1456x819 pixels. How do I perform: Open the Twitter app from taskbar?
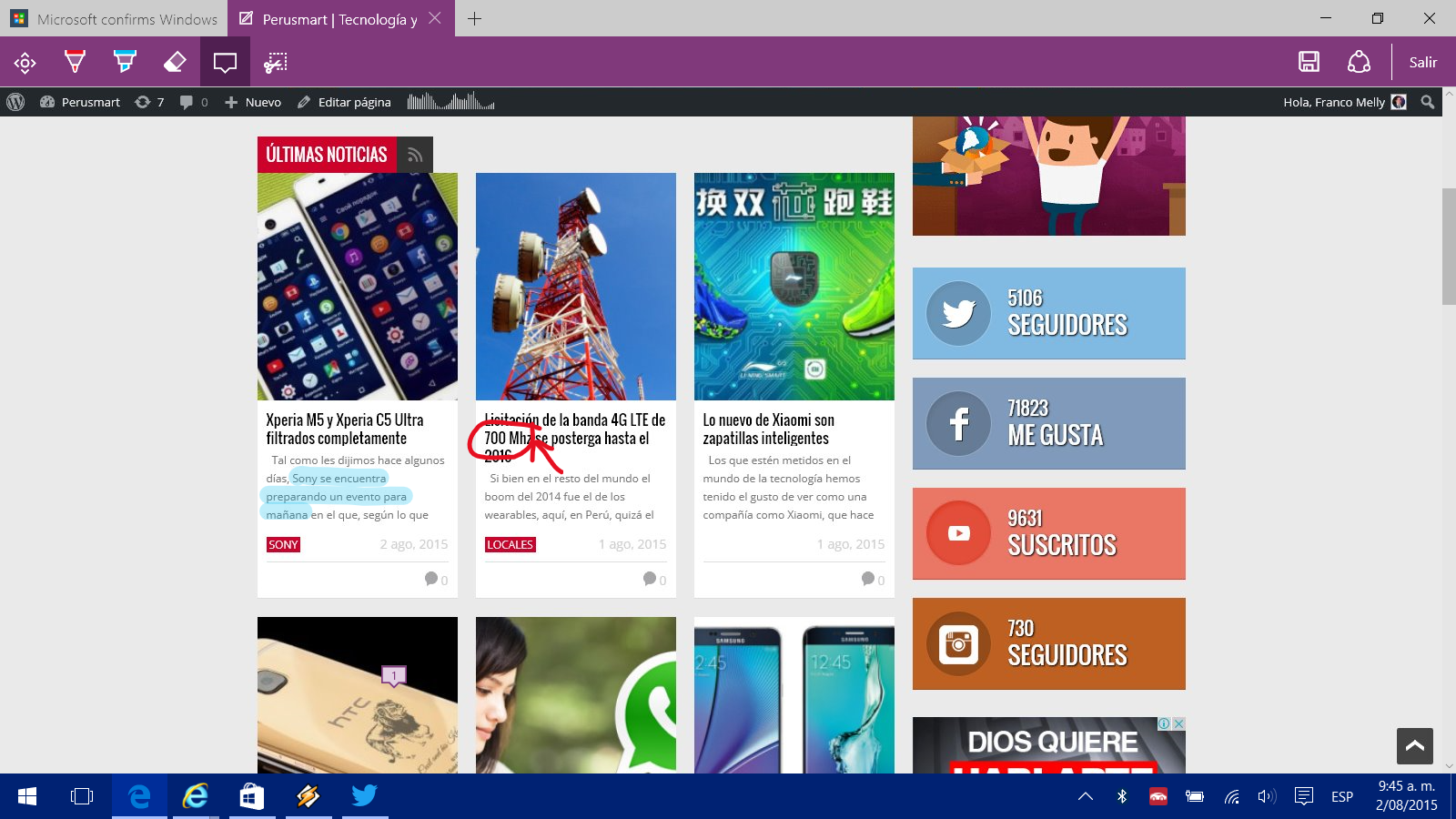pos(365,796)
